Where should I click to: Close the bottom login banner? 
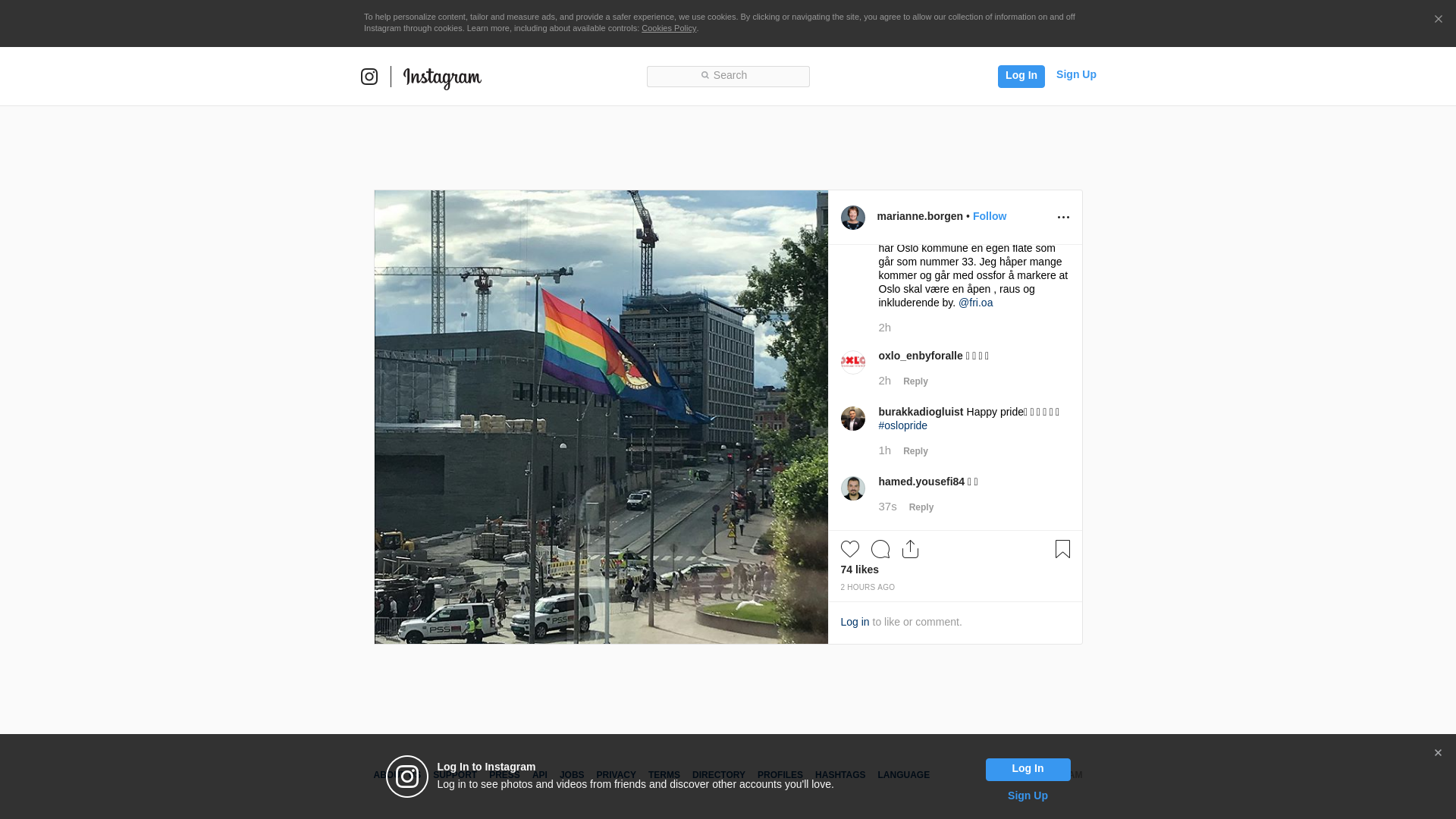1438,753
